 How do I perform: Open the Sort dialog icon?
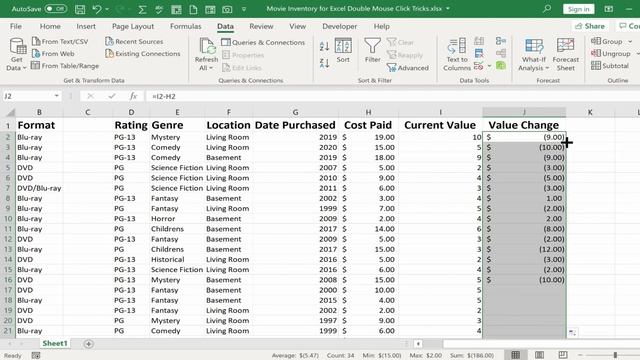[x=343, y=51]
